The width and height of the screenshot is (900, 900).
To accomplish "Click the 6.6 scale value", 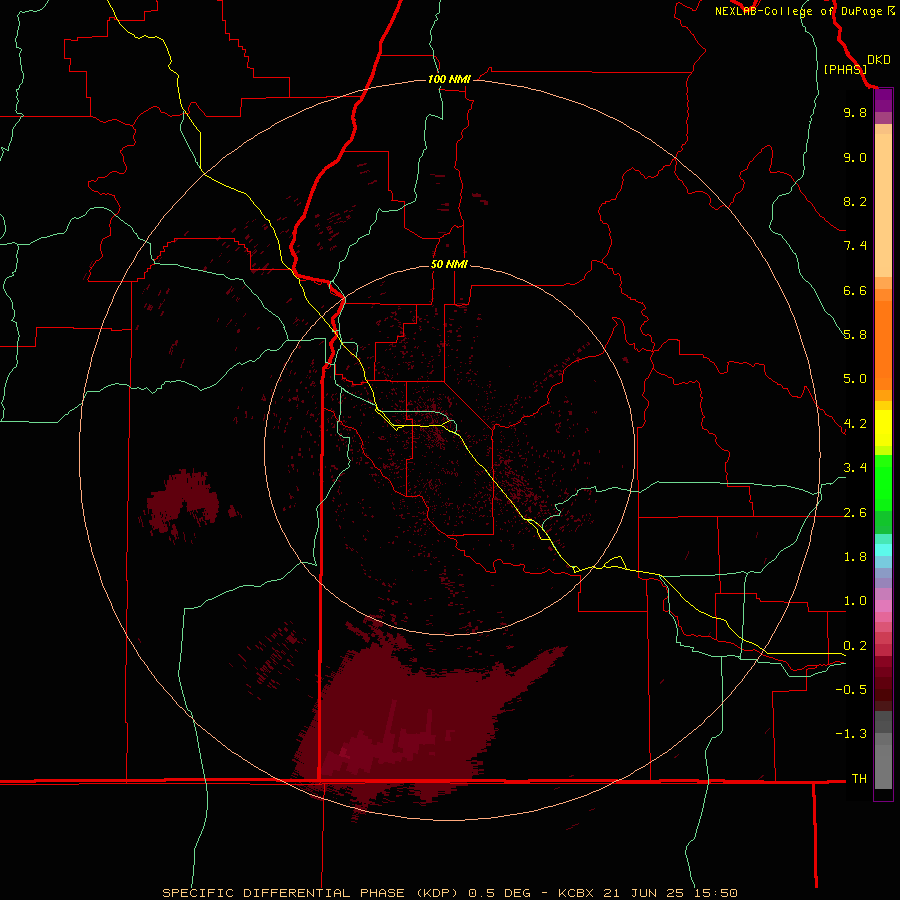I will pos(855,290).
